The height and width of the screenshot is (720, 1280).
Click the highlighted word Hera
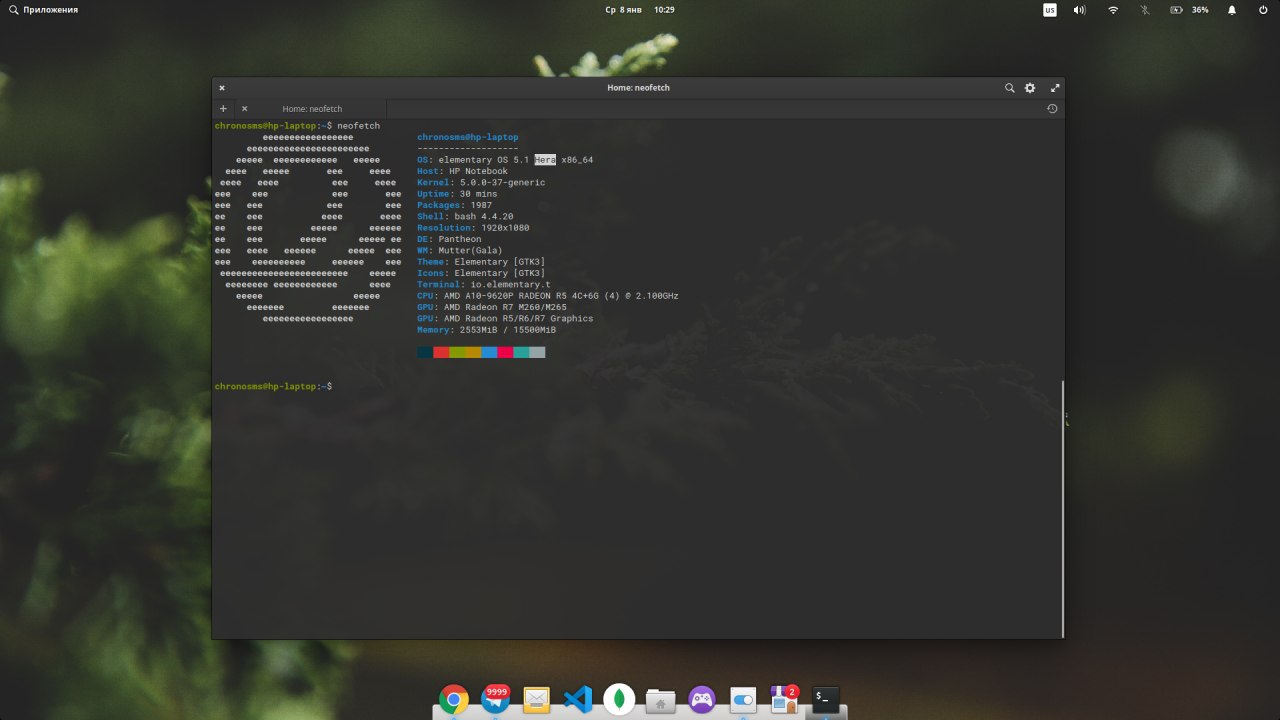[x=545, y=160]
